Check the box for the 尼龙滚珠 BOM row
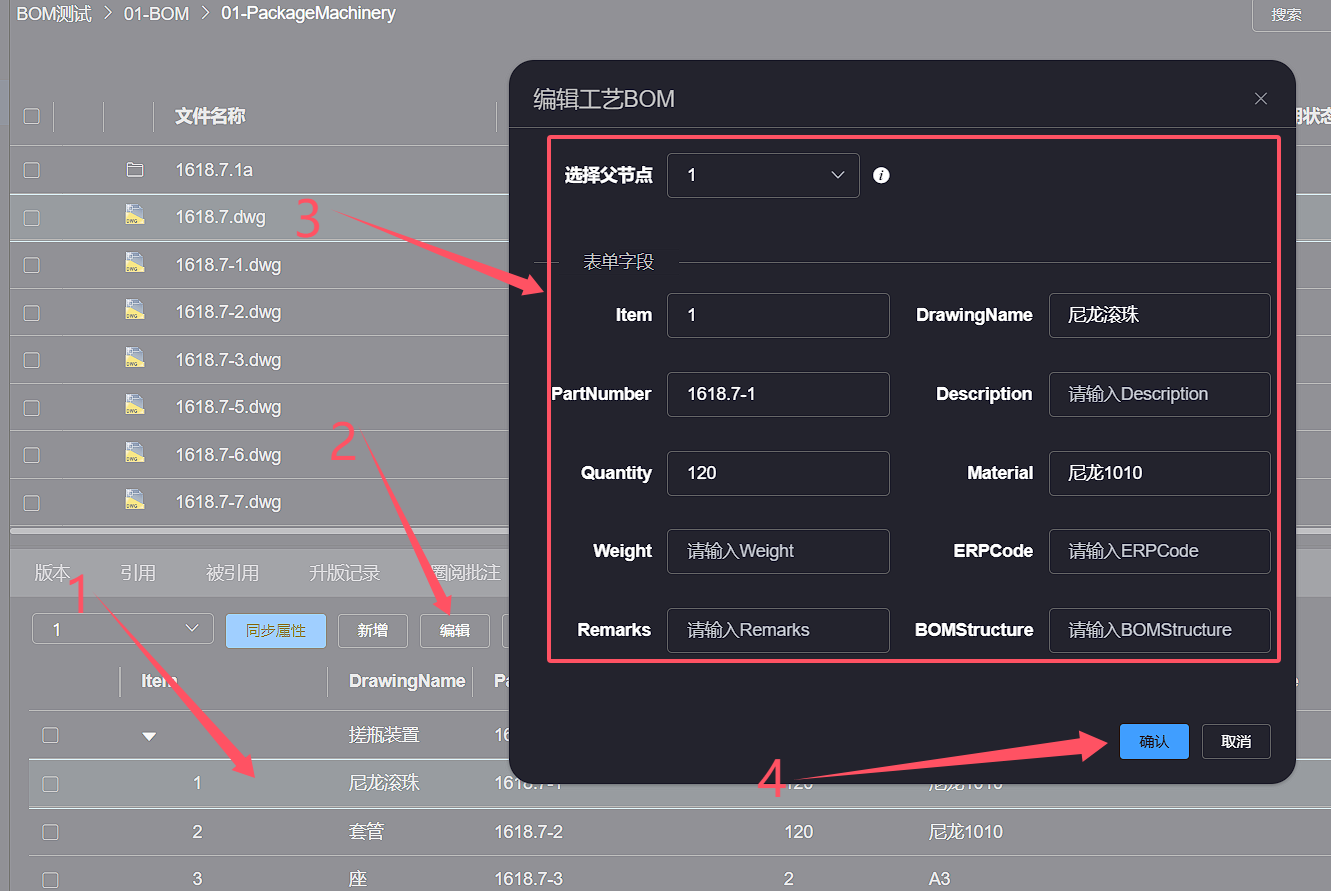The height and width of the screenshot is (891, 1331). tap(50, 784)
